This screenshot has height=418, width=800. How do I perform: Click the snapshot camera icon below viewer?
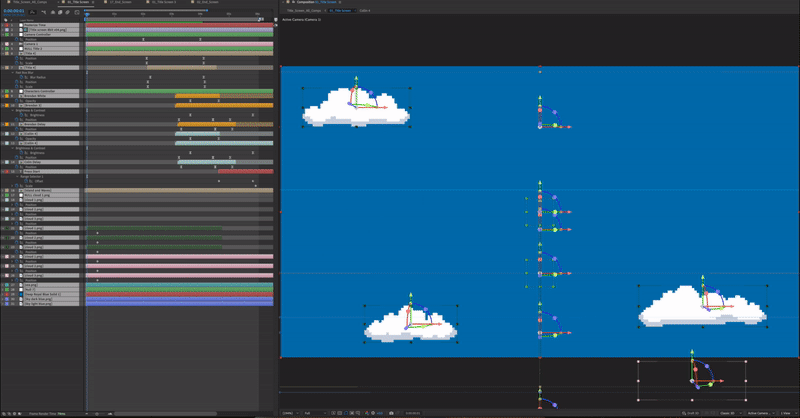391,413
